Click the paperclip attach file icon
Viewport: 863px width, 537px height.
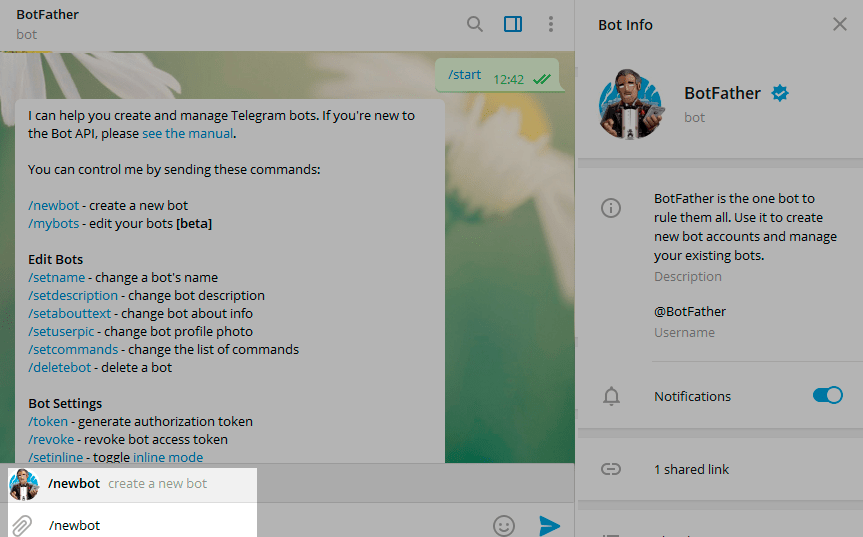point(21,525)
